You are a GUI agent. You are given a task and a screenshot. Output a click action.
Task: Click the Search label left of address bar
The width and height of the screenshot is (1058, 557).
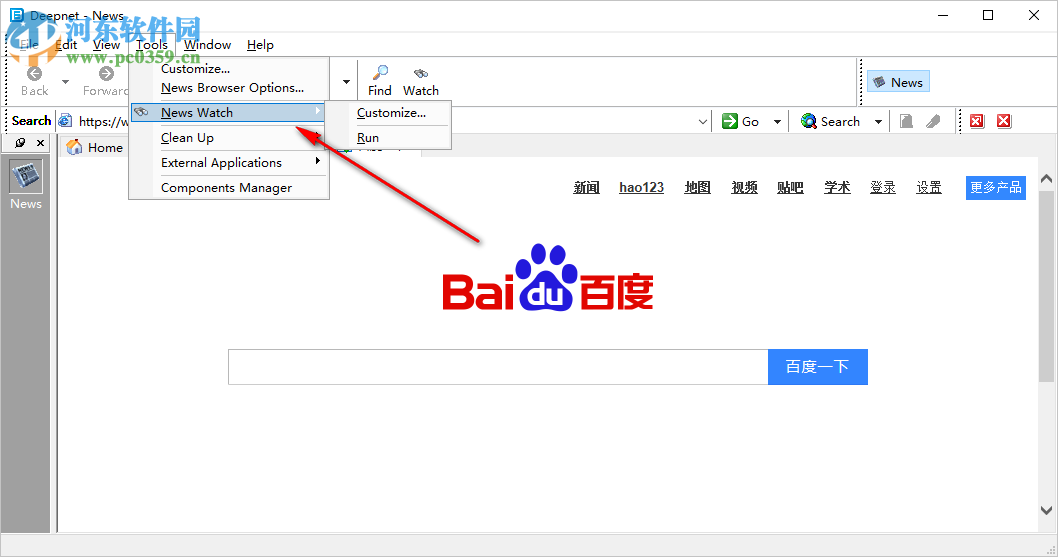[x=31, y=121]
